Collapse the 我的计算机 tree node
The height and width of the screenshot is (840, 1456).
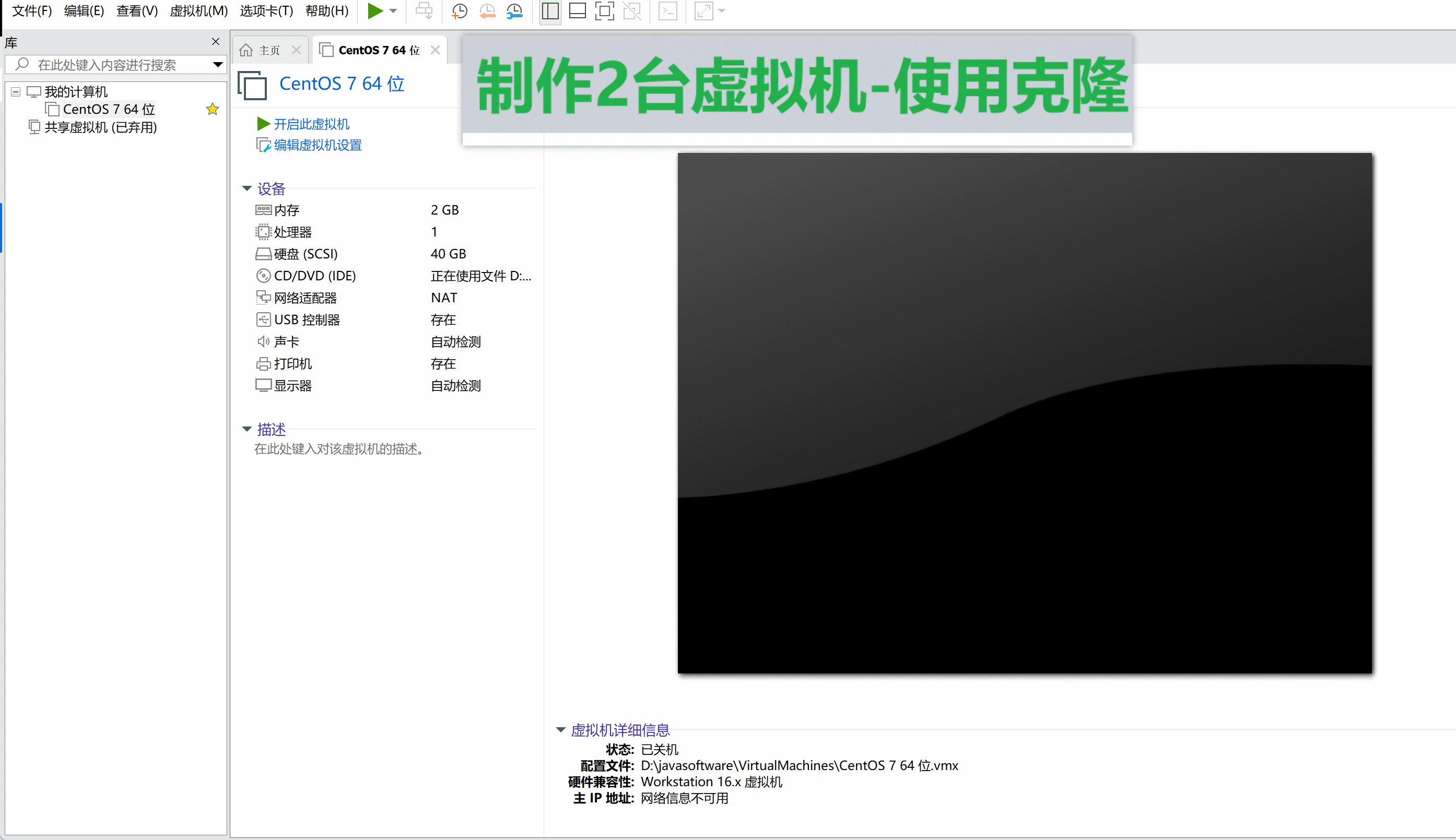[x=16, y=92]
